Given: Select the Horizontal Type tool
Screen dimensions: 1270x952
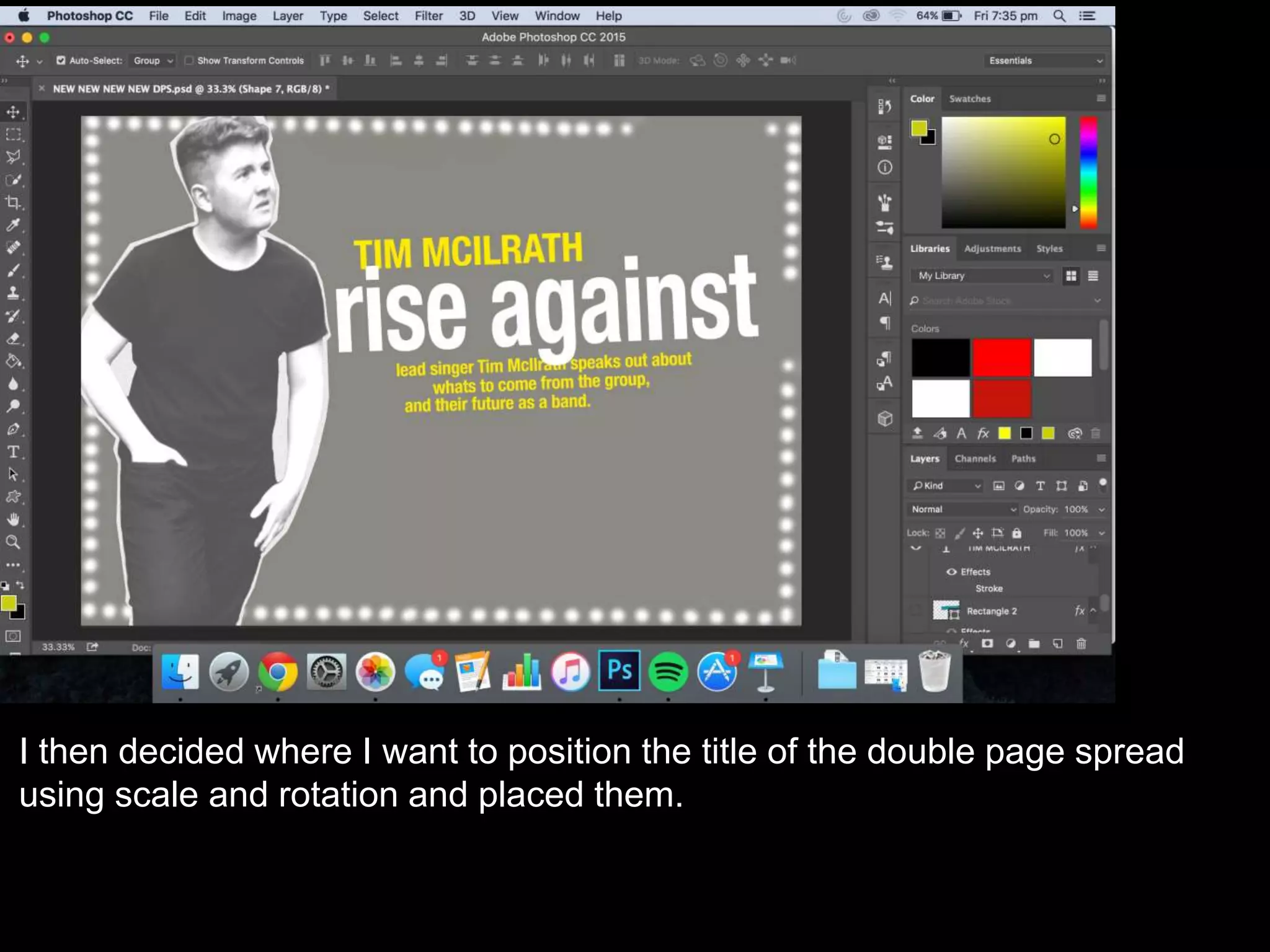Looking at the screenshot, I should coord(13,452).
